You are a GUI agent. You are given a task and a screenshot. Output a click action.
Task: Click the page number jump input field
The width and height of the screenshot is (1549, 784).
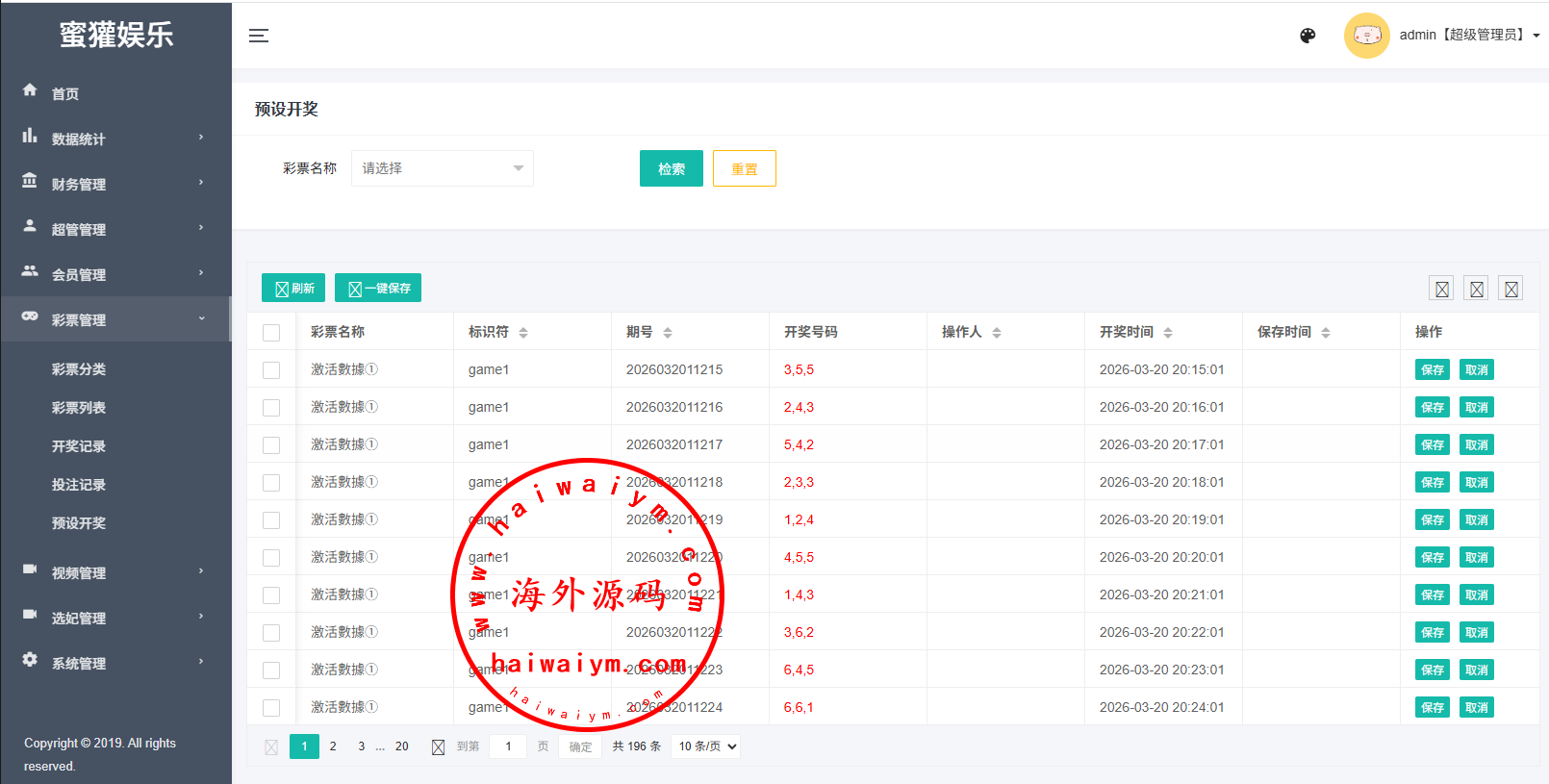(508, 746)
